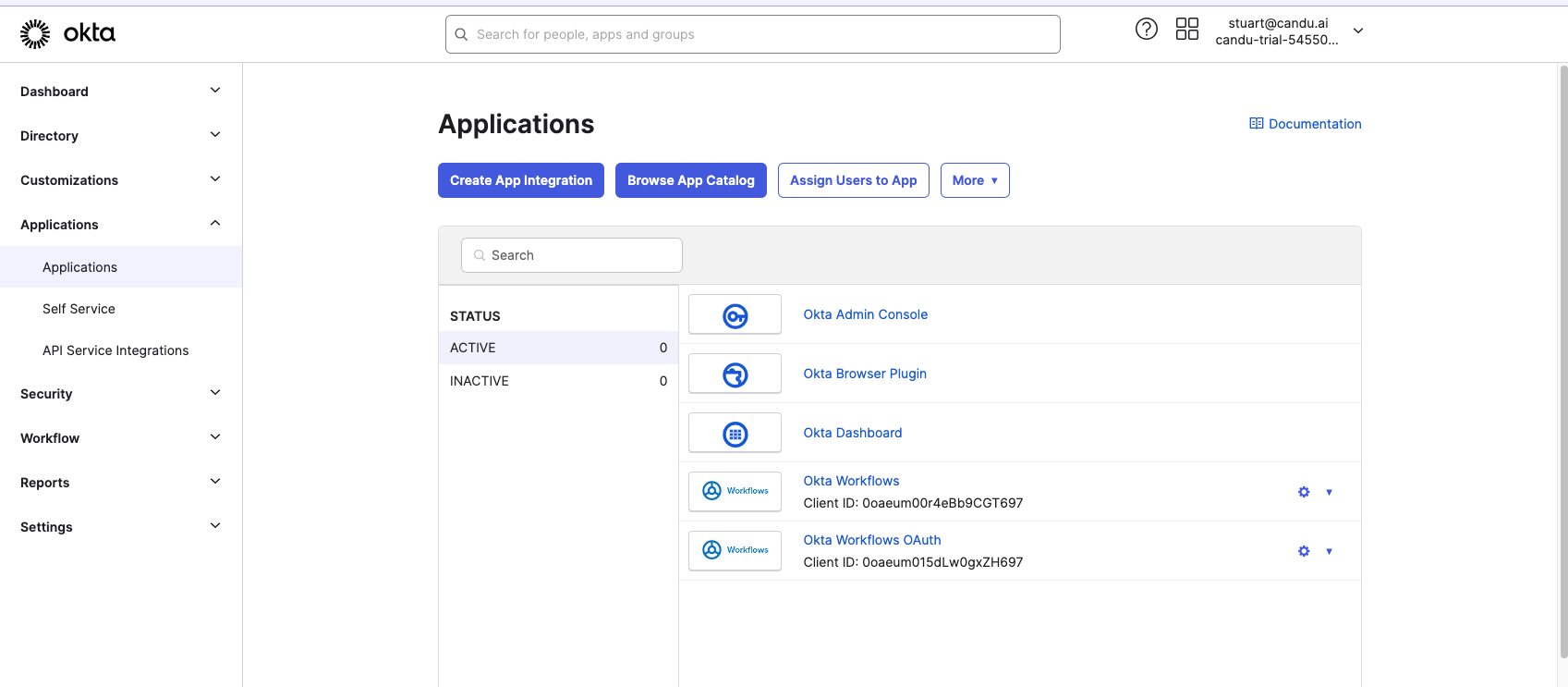Click Client ID 0oaeum015dLw0gxZH697 text
The width and height of the screenshot is (1568, 687).
point(913,562)
